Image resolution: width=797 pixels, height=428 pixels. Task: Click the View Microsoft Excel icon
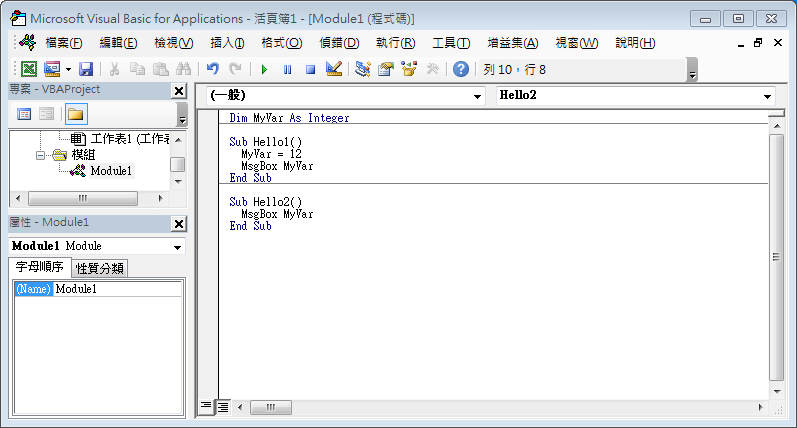28,69
